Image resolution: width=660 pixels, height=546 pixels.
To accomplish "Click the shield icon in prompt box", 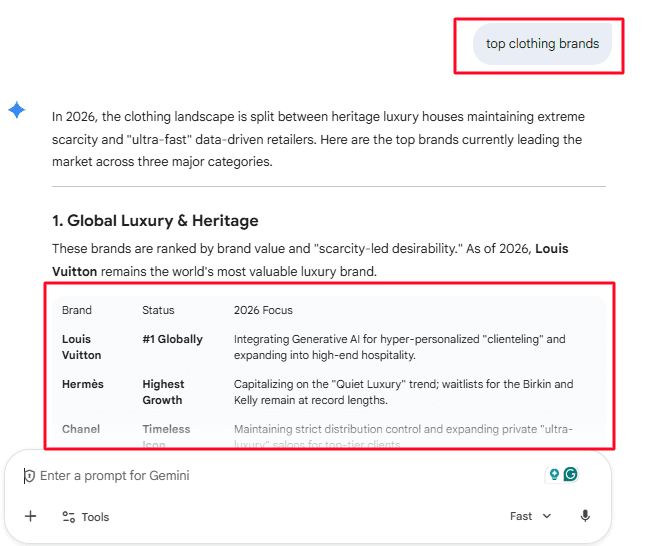I will 29,476.
